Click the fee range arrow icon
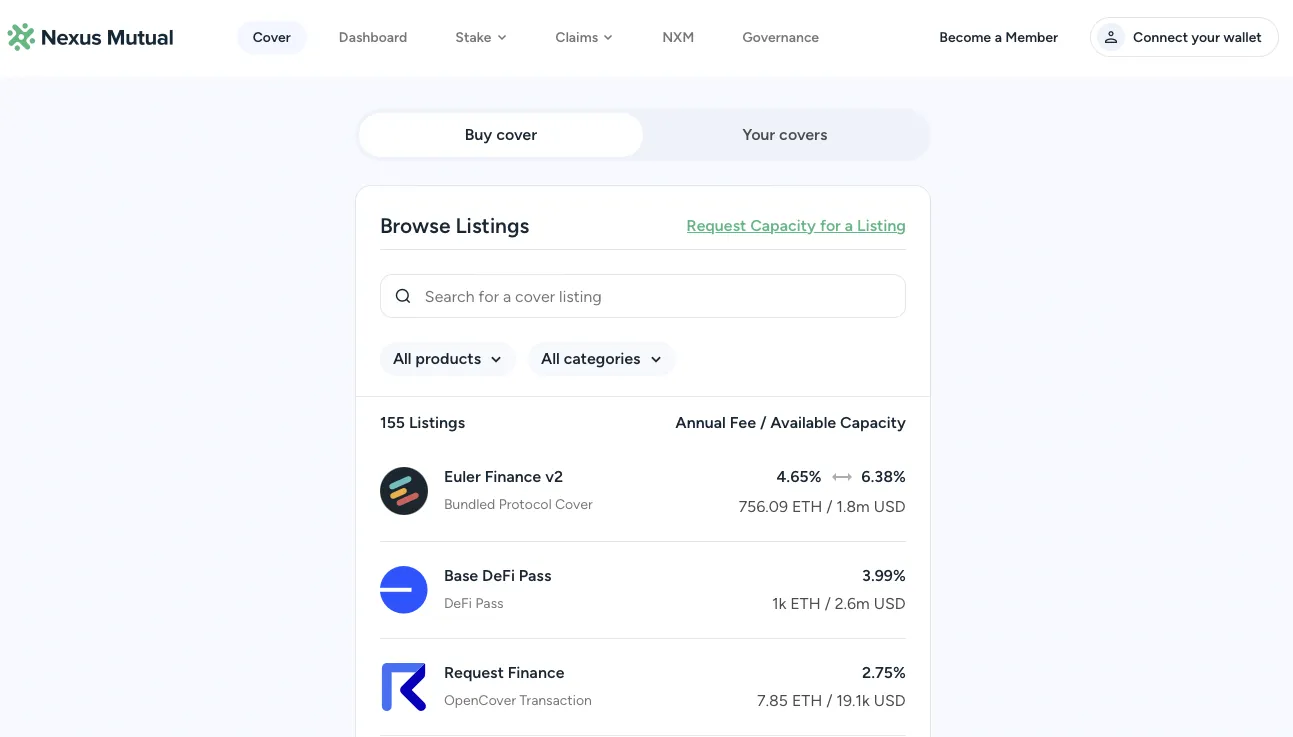 [841, 477]
